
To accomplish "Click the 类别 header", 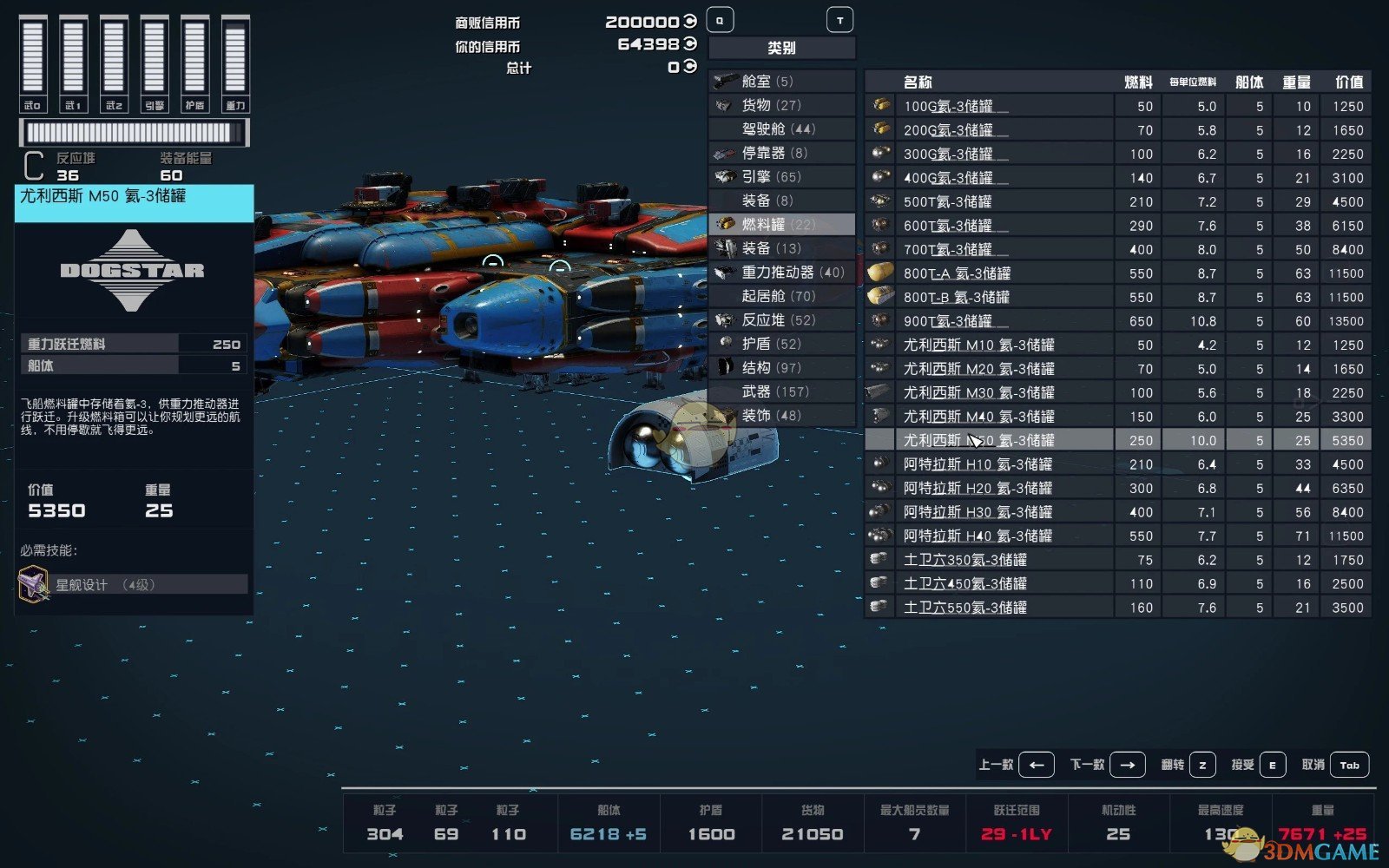I will tap(781, 48).
